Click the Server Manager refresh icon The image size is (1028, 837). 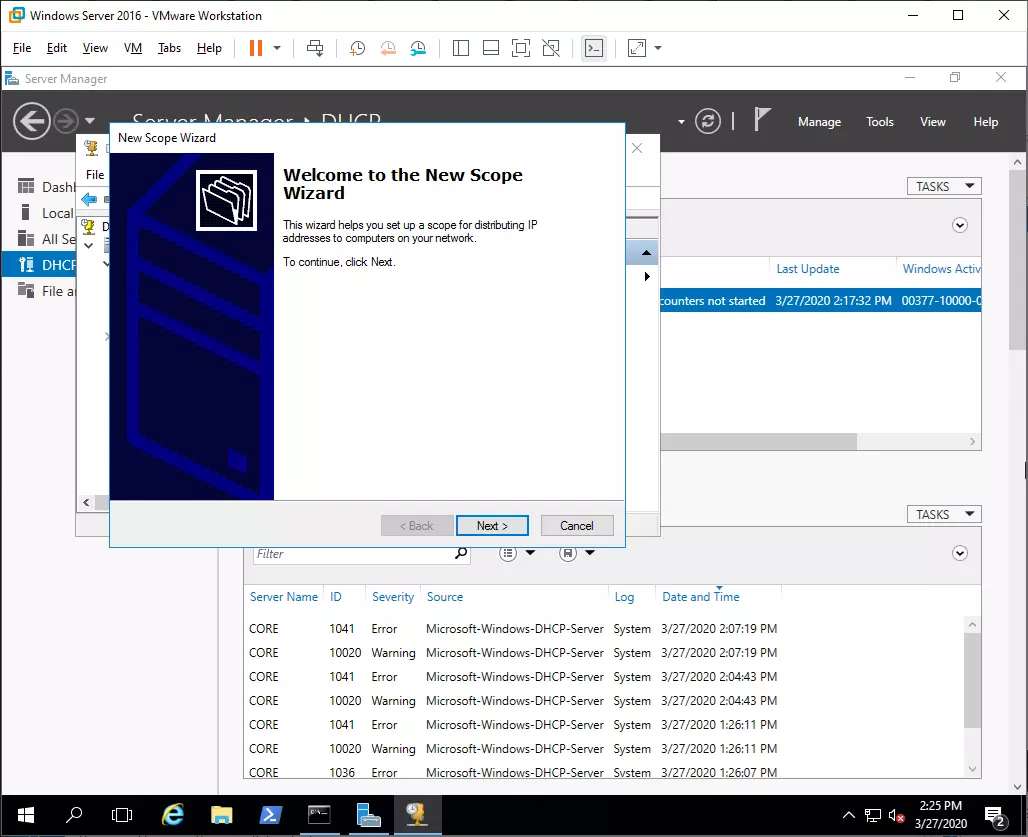click(x=708, y=121)
